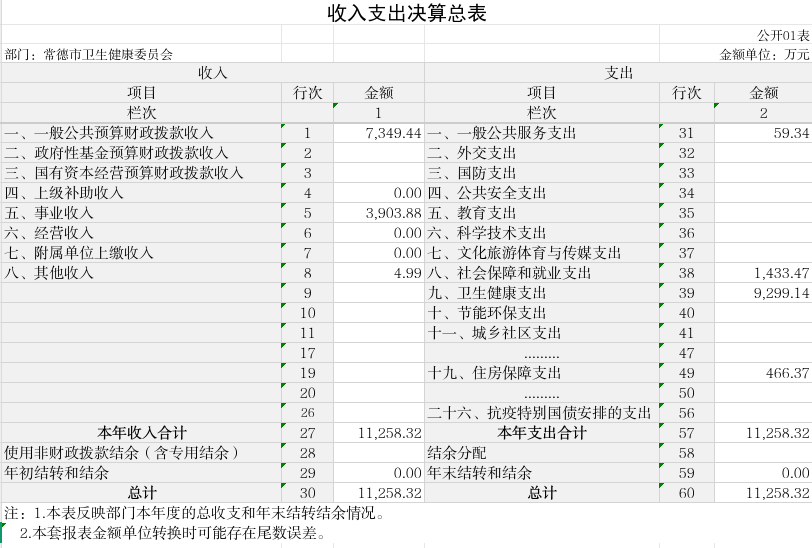Select the 年末结转和结余 cell
812x548 pixels.
point(541,473)
